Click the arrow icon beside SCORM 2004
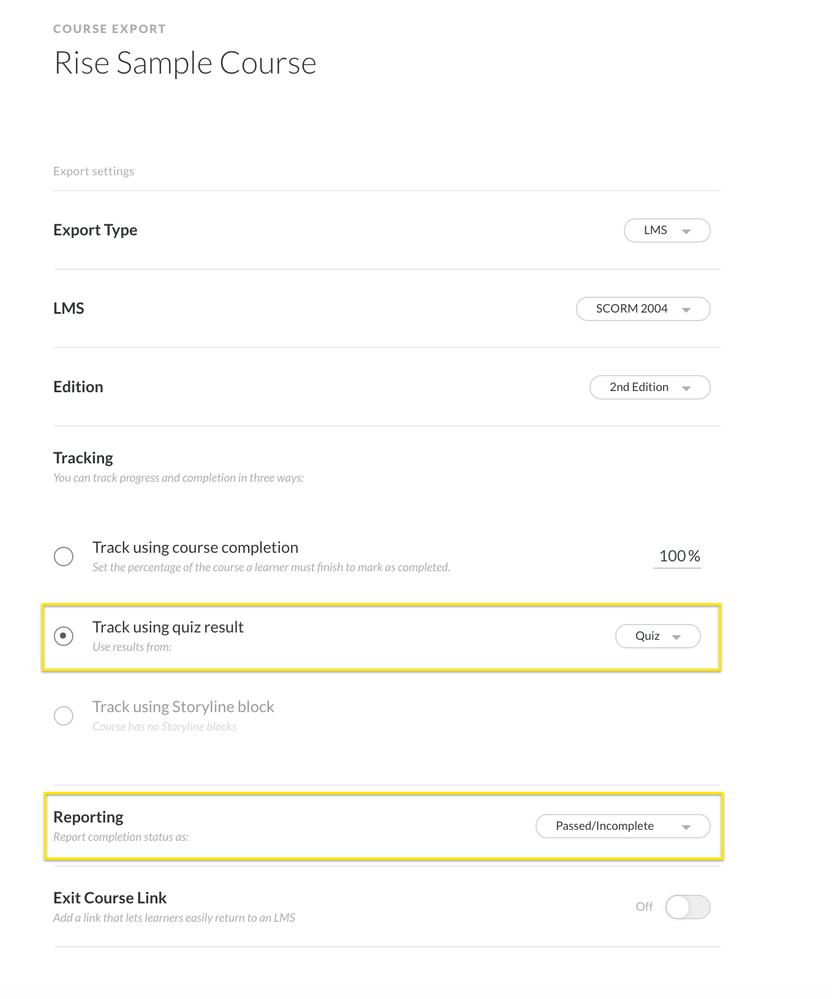This screenshot has width=832, height=999. [x=687, y=310]
